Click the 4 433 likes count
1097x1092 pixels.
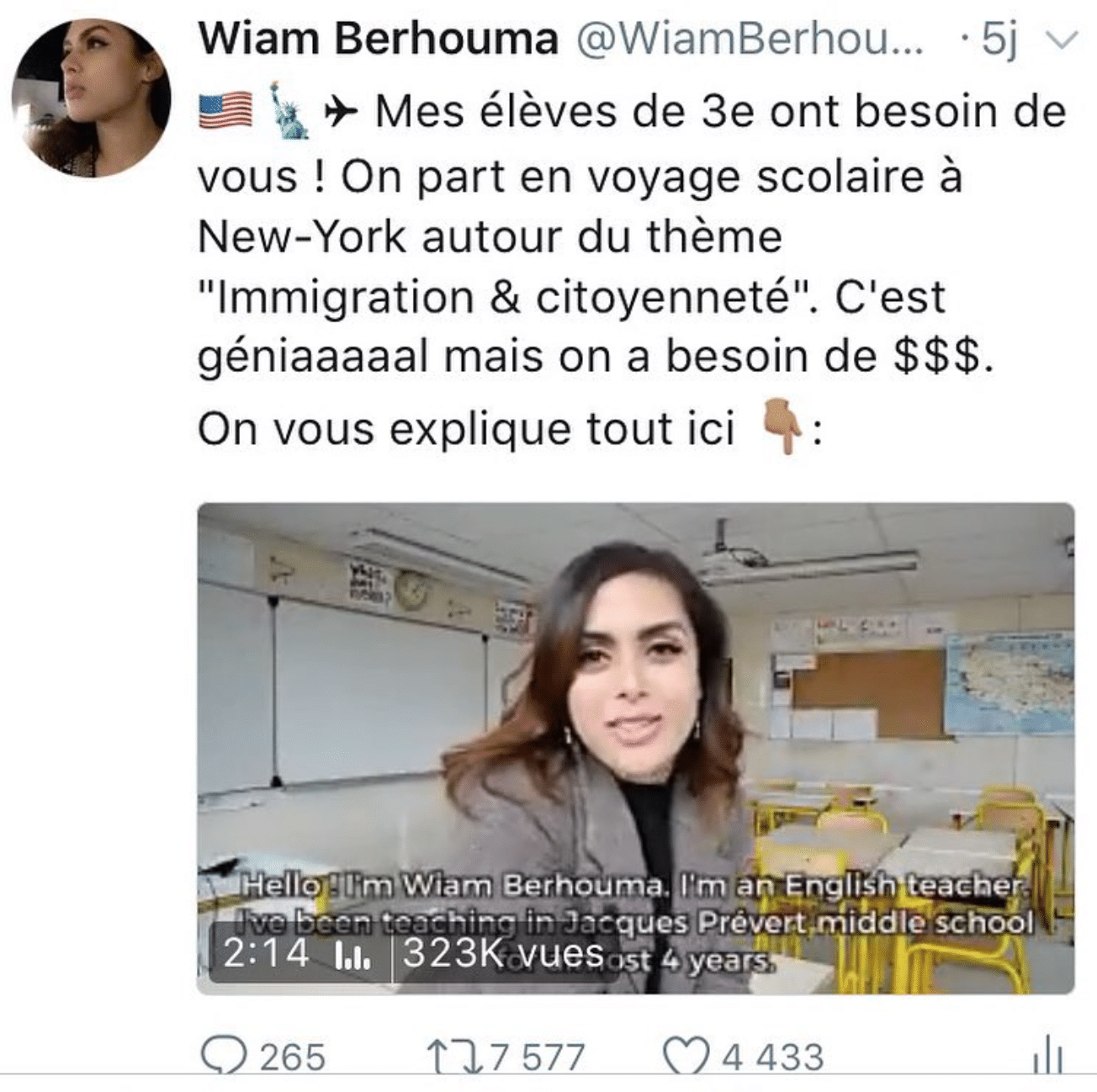click(x=772, y=1057)
